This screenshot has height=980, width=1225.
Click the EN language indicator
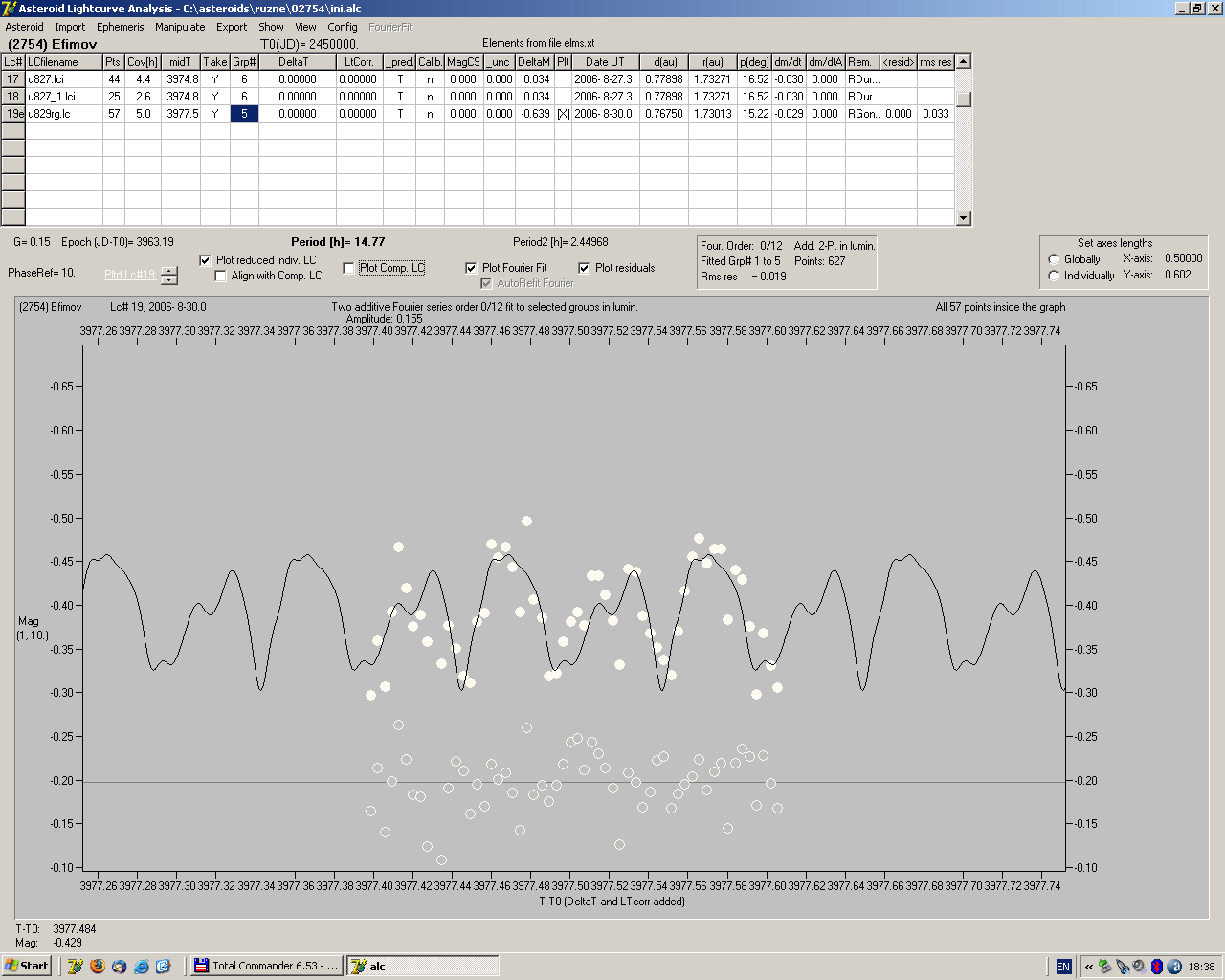pos(1063,967)
